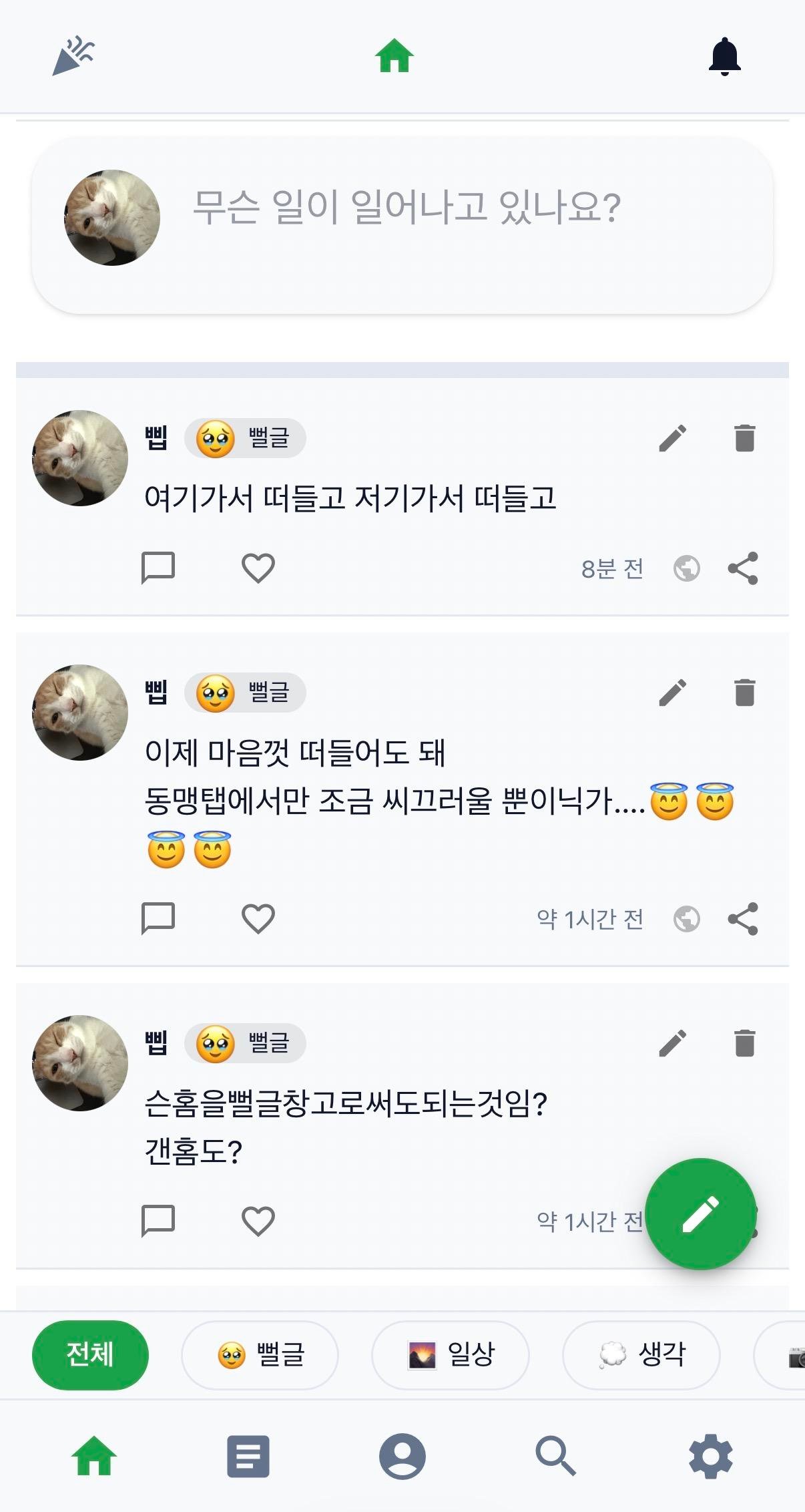Screen dimensions: 805x1512
Task: Click the '무슨 일이 일어나고 있나요?' input field
Action: coord(407,207)
